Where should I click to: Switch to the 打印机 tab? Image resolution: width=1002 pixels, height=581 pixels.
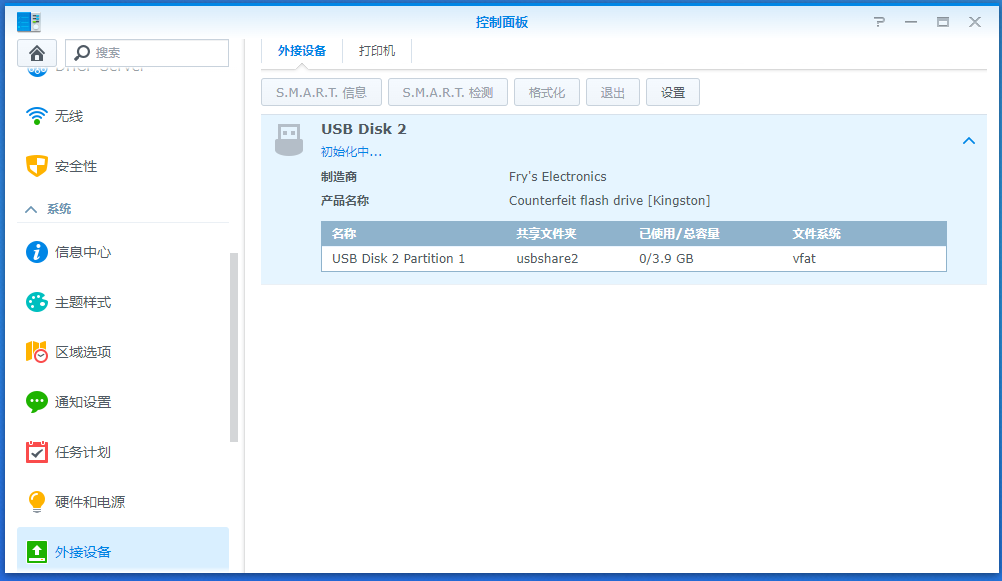[377, 51]
